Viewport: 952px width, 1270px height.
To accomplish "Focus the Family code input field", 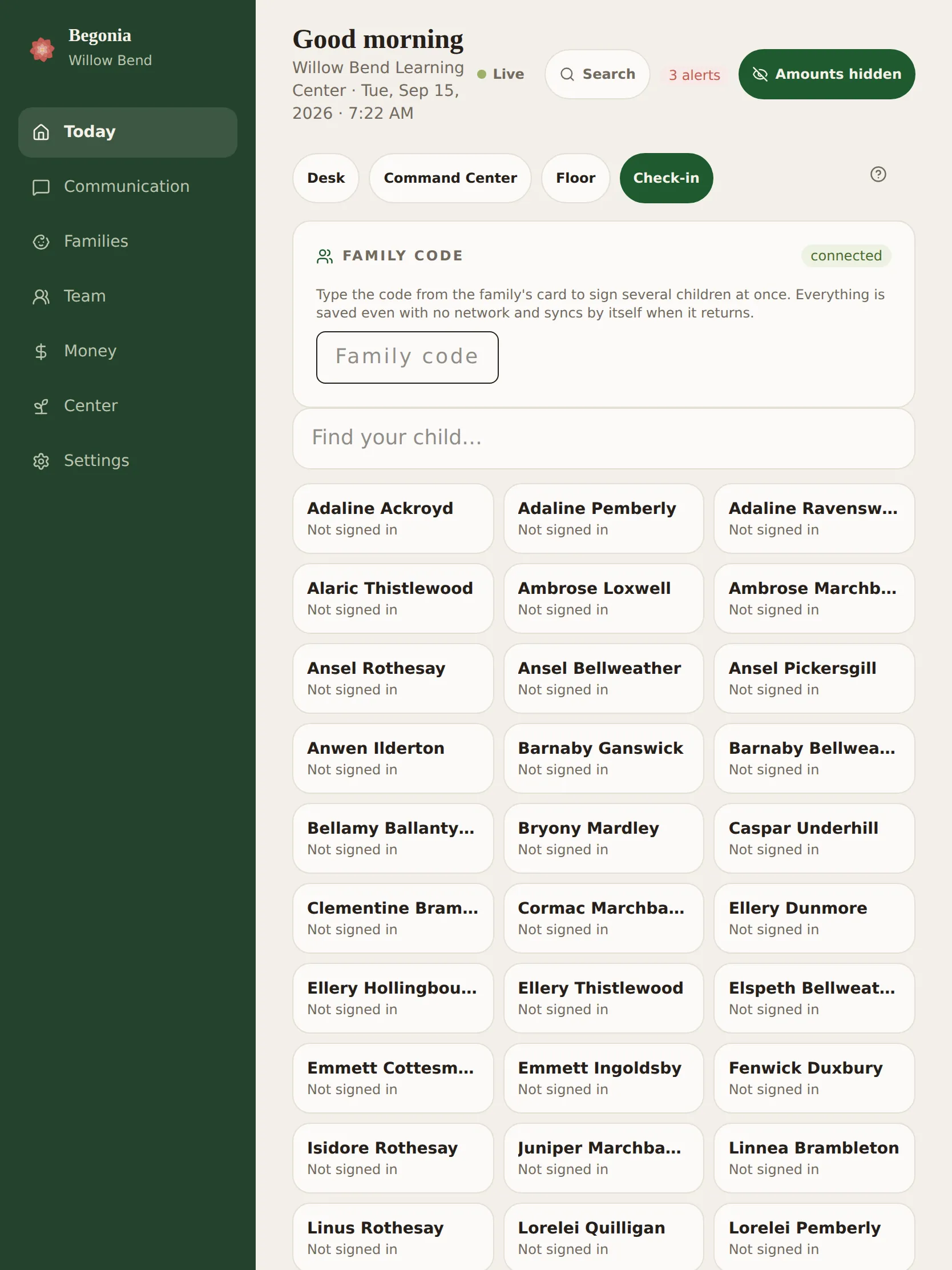I will 407,357.
